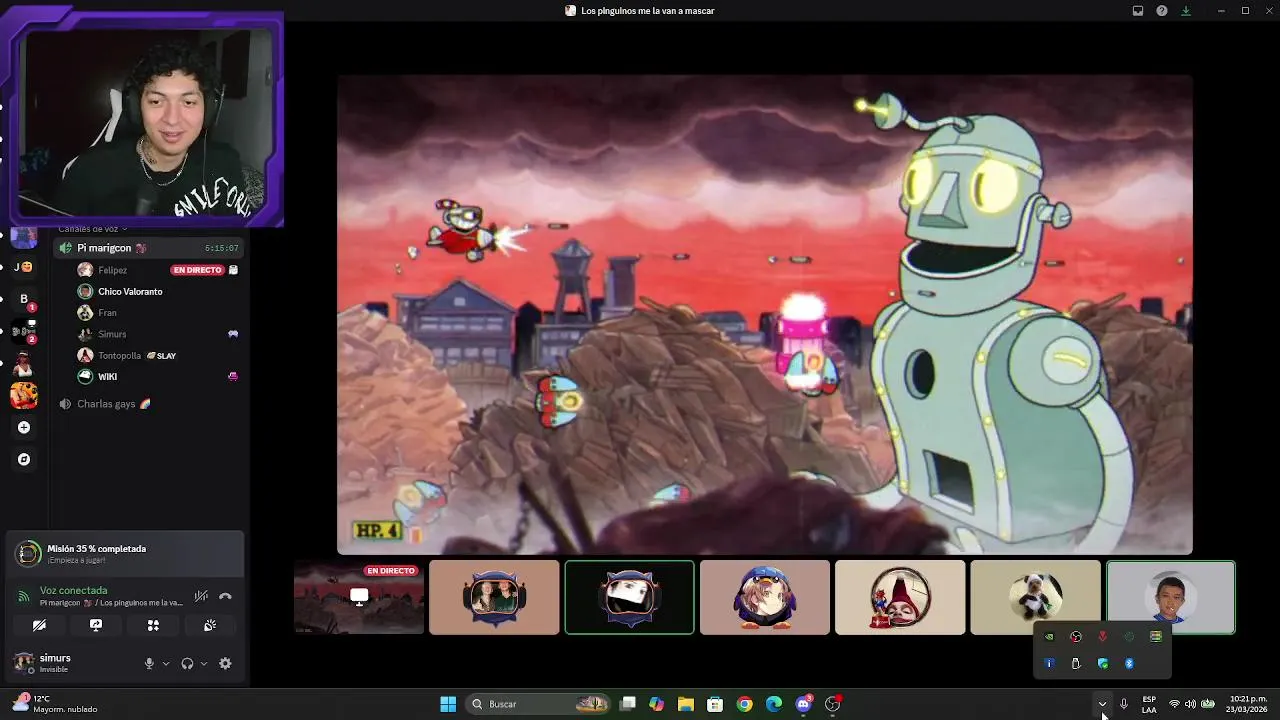Select the 'Pi marigcon' voice channel
This screenshot has width=1280, height=720.
coord(148,248)
